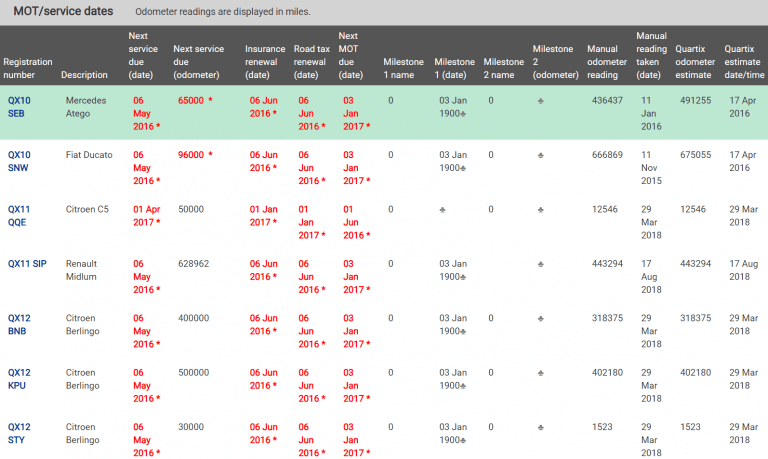Screen dimensions: 768x459
Task: Select the QX11 SIP vehicle link
Action: tap(27, 264)
